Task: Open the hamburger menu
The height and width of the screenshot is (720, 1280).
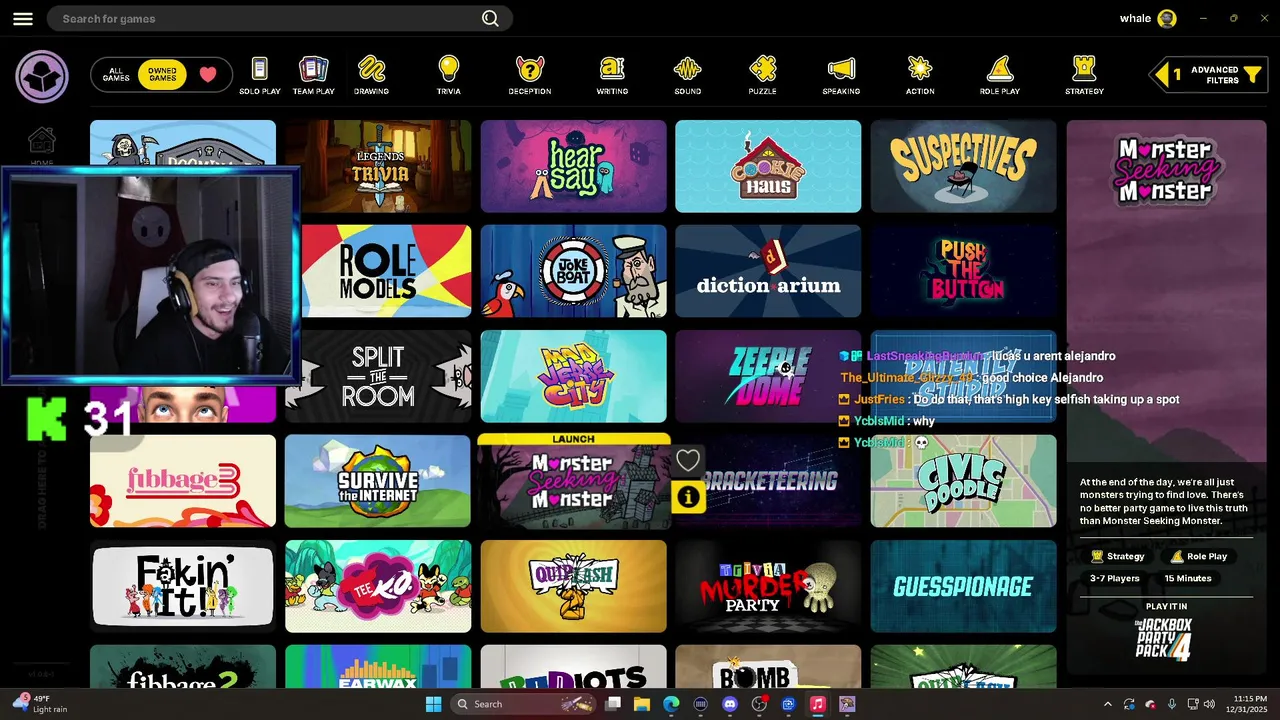Action: pyautogui.click(x=23, y=19)
